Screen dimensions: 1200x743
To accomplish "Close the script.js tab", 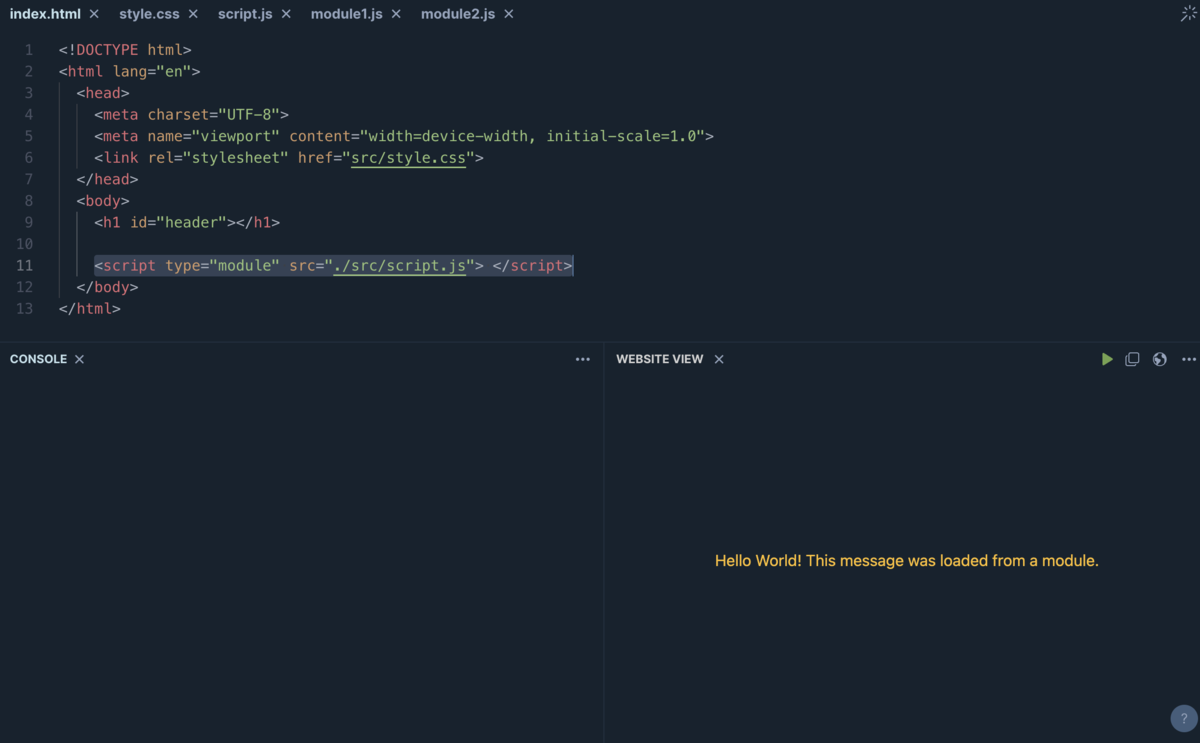I will coord(286,14).
